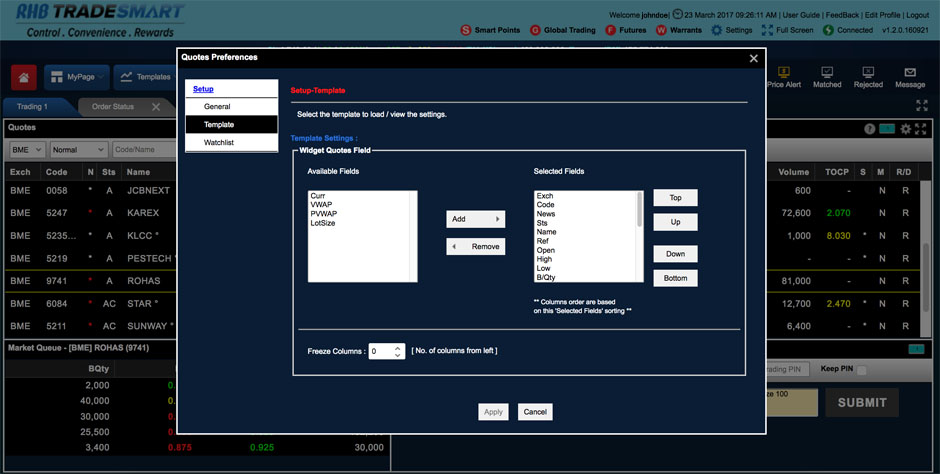The image size is (940, 474).
Task: Expand the BME exchange dropdown
Action: click(26, 149)
